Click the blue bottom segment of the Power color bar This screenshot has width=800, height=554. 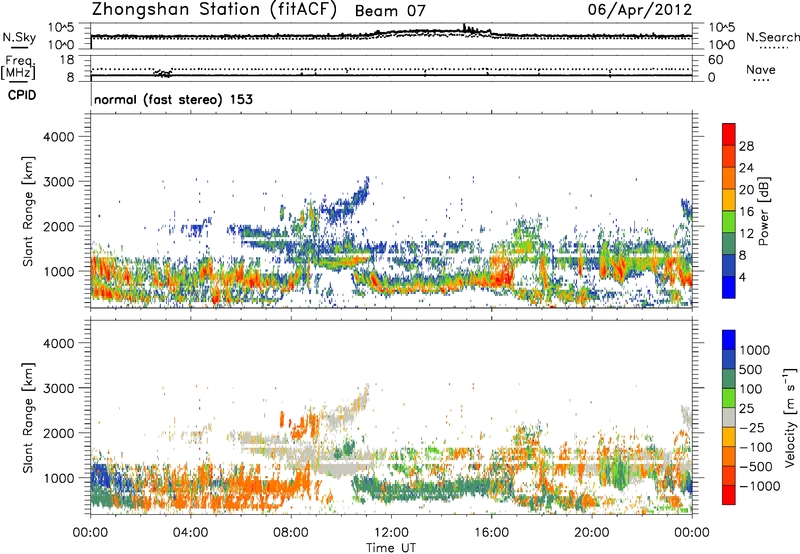coord(729,287)
